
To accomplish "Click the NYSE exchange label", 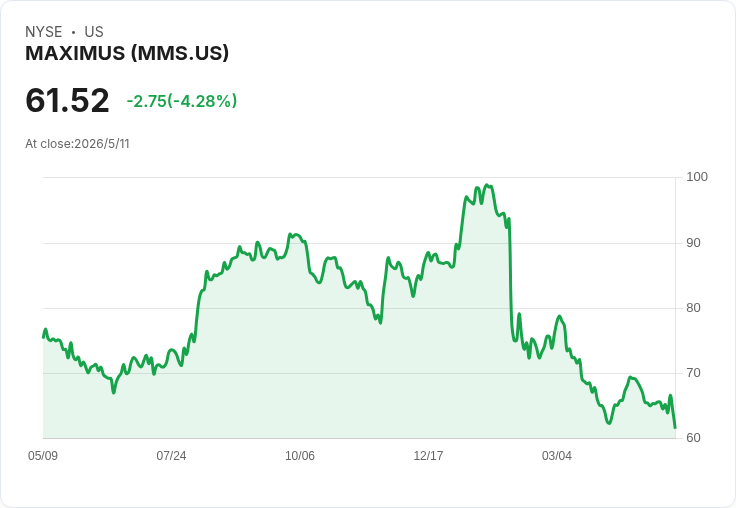I will pos(44,32).
